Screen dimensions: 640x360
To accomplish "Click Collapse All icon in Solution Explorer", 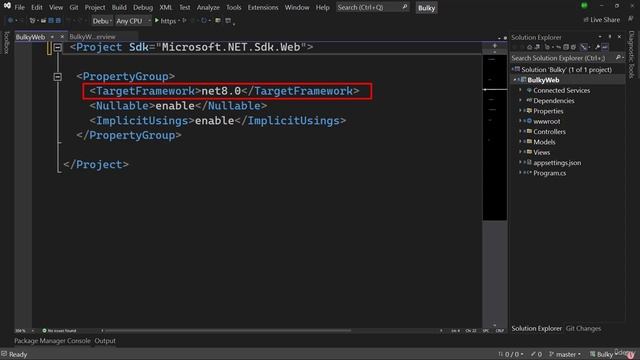I will [x=566, y=47].
